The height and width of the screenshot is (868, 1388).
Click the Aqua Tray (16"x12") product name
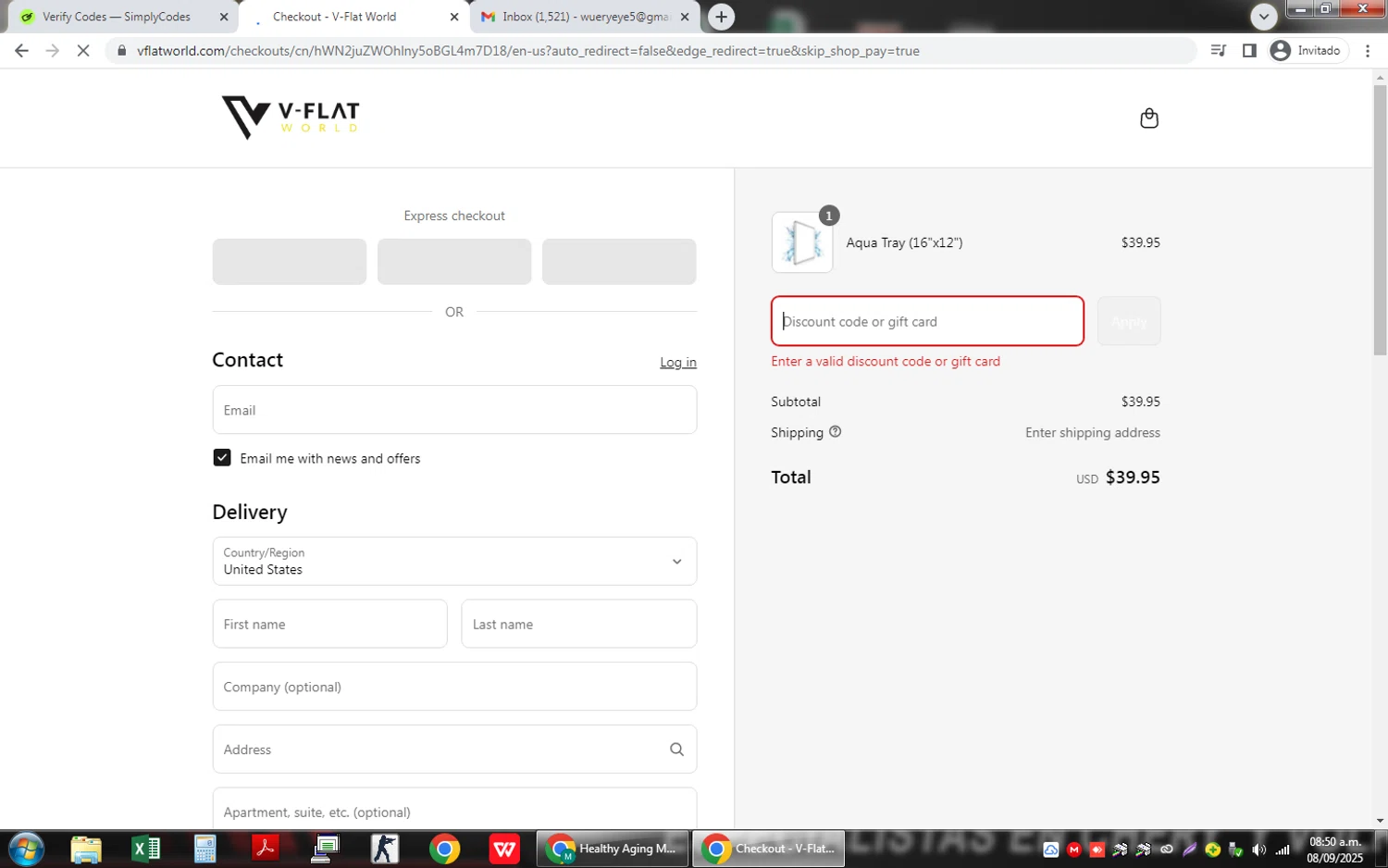tap(904, 242)
